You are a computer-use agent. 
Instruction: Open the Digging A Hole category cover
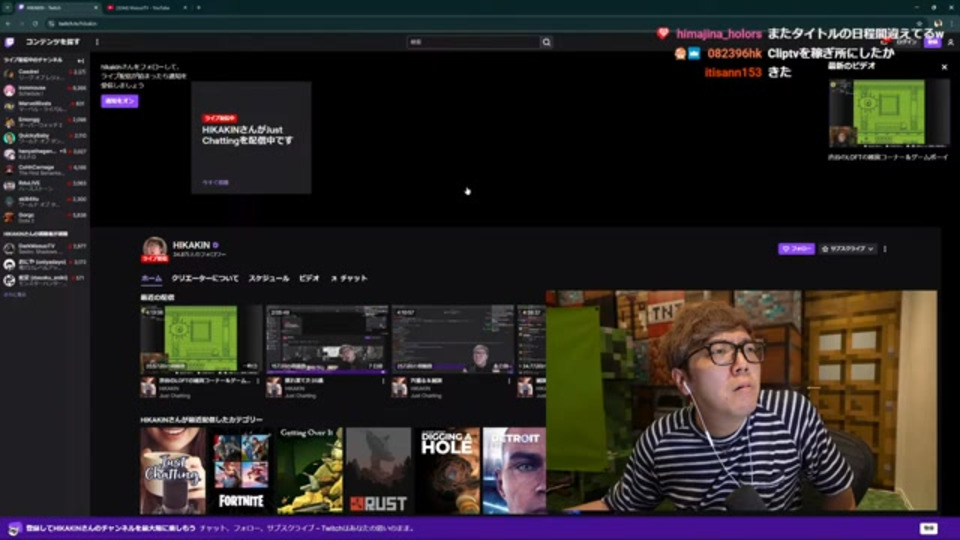(447, 471)
